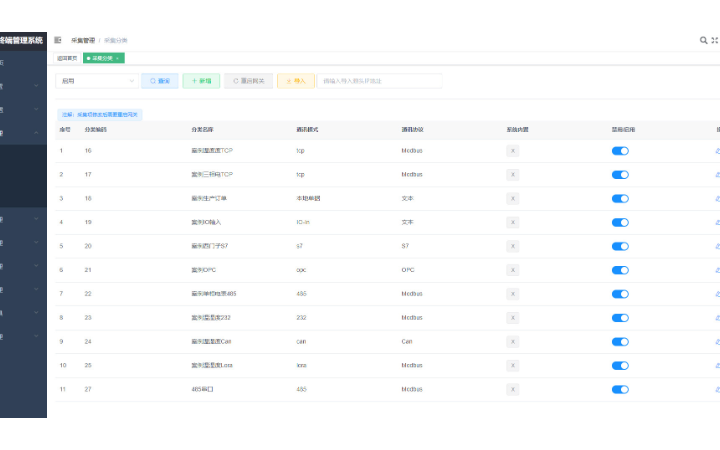Screen dimensions: 720x450
Task: Toggle the enable switch for row code 27
Action: [x=620, y=389]
